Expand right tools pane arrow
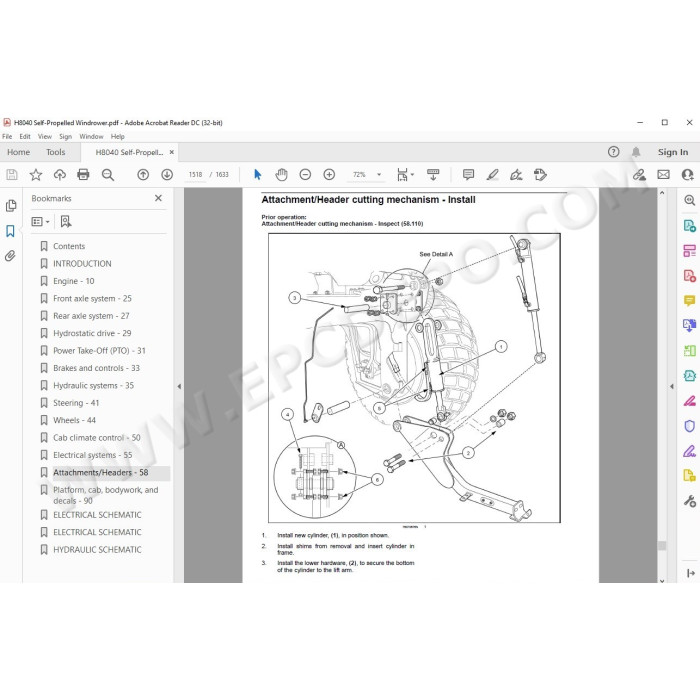Viewport: 700px width, 700px height. [671, 386]
